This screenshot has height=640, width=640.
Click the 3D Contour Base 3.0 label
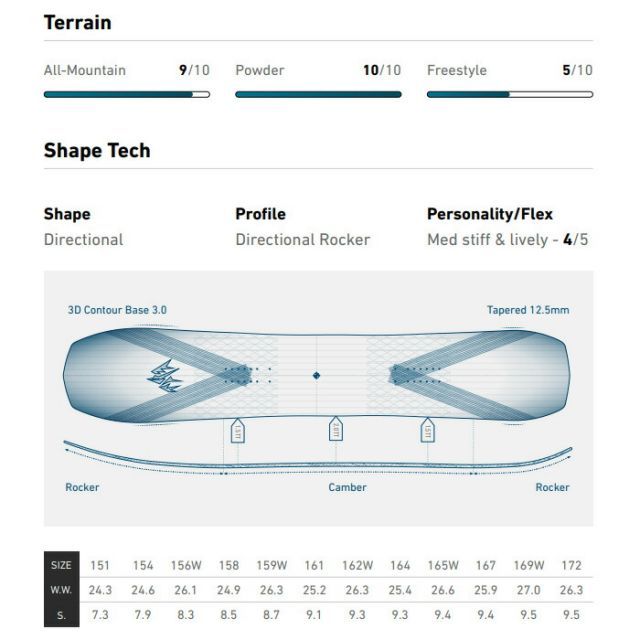coord(117,310)
